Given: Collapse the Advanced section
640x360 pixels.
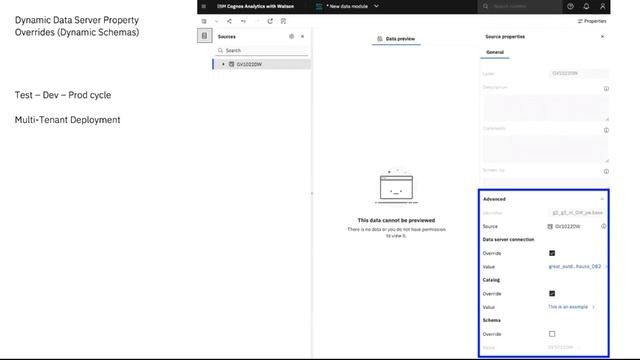Looking at the screenshot, I should click(x=602, y=199).
